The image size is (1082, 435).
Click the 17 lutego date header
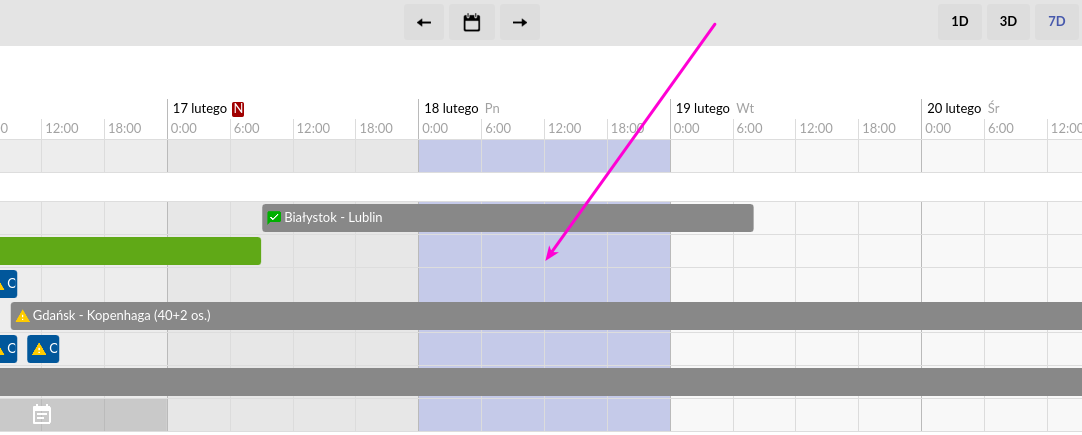pos(200,108)
